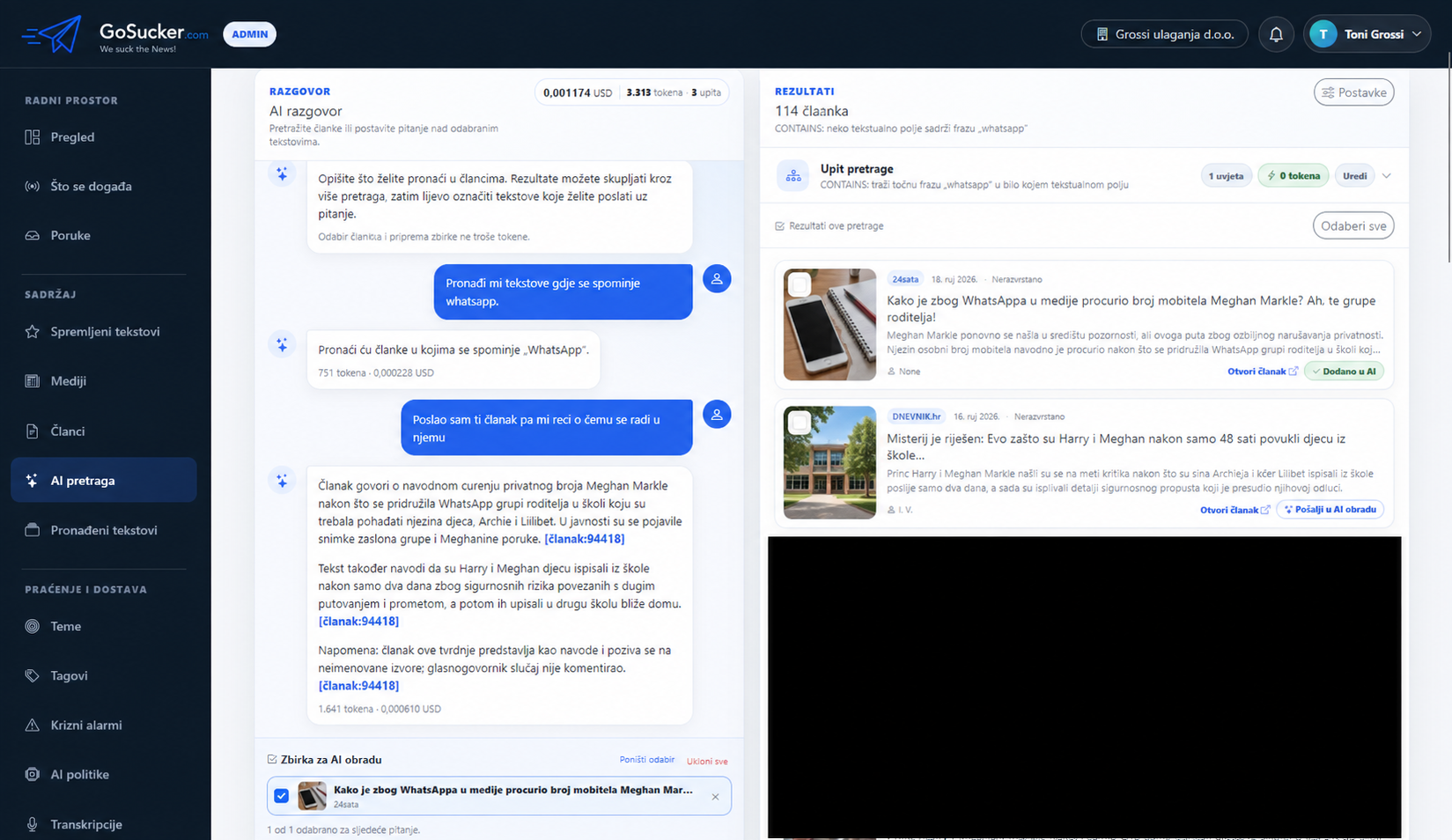Click the Članci document icon
1452x840 pixels.
coord(33,431)
